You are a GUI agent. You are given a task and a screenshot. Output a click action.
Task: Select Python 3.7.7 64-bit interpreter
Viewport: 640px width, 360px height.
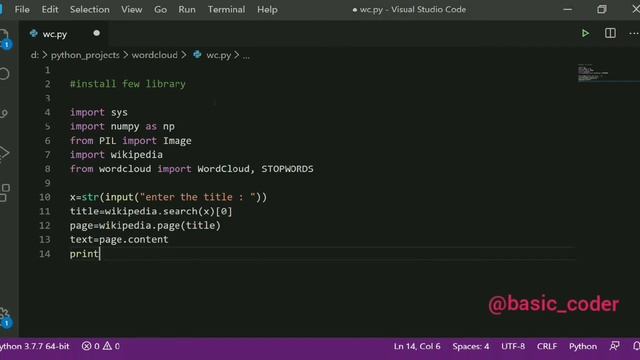[x=35, y=346]
